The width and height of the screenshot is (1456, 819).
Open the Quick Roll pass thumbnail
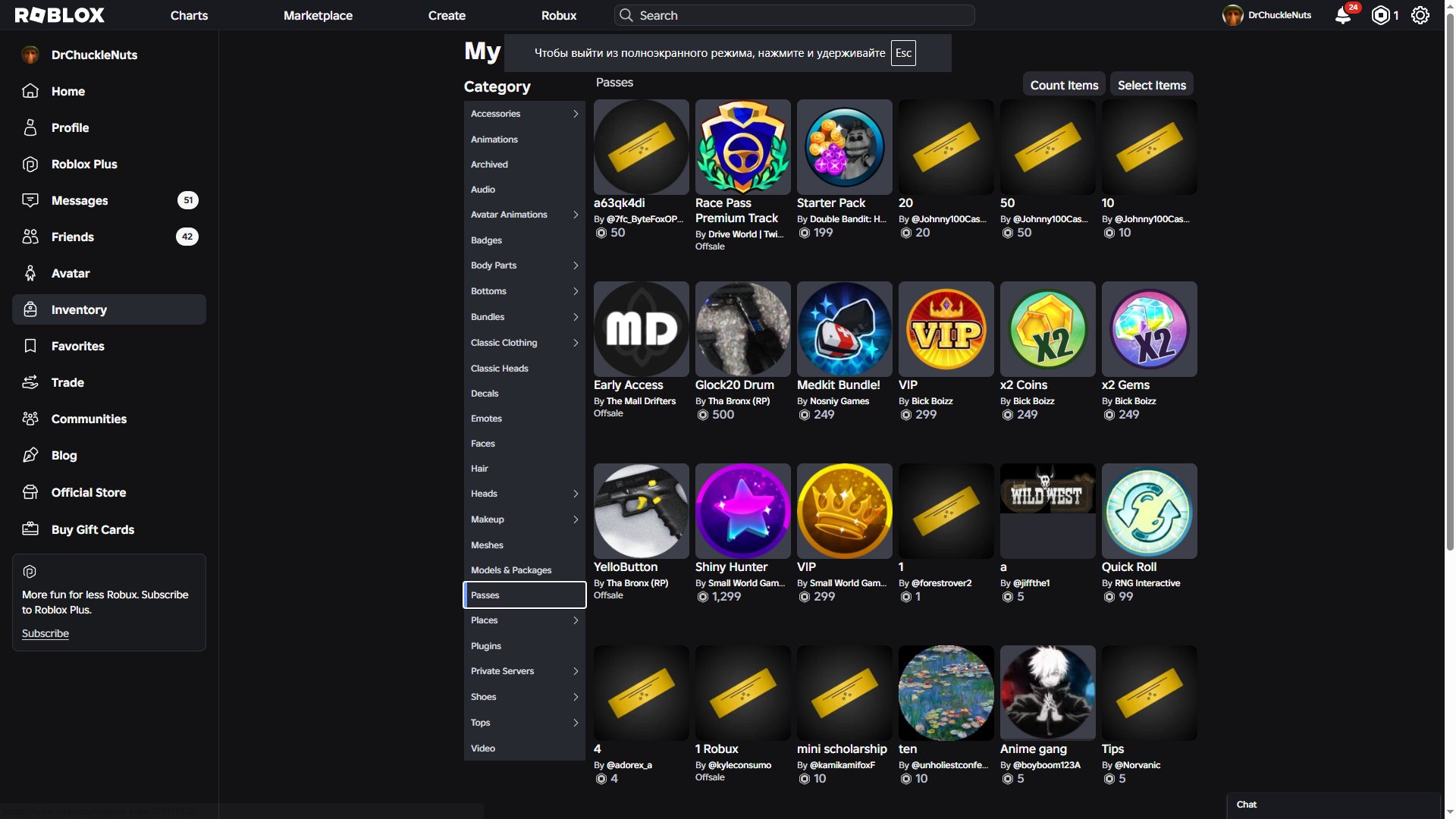click(x=1149, y=511)
